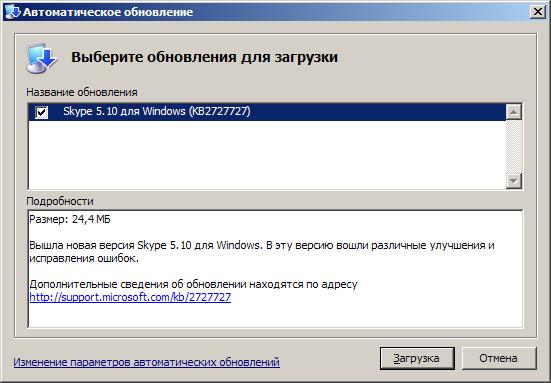Click the Название обновления label
The image size is (551, 383).
tap(82, 92)
